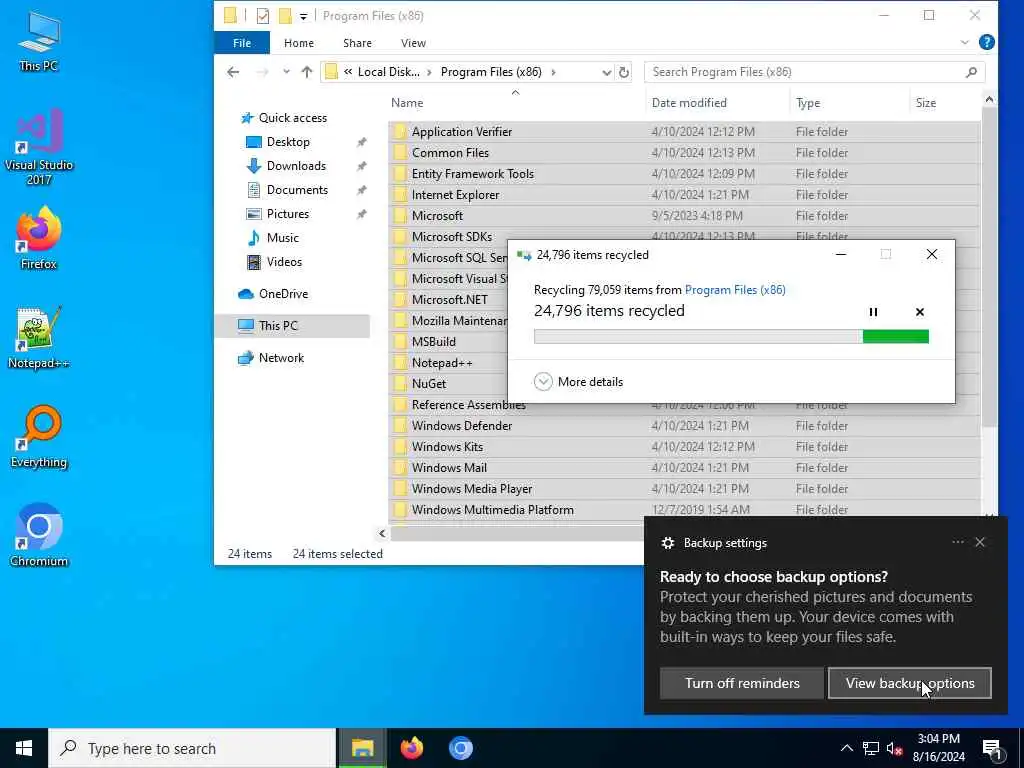Screen dimensions: 1024x768
Task: Launch Everything search desktop shortcut
Action: pyautogui.click(x=39, y=437)
